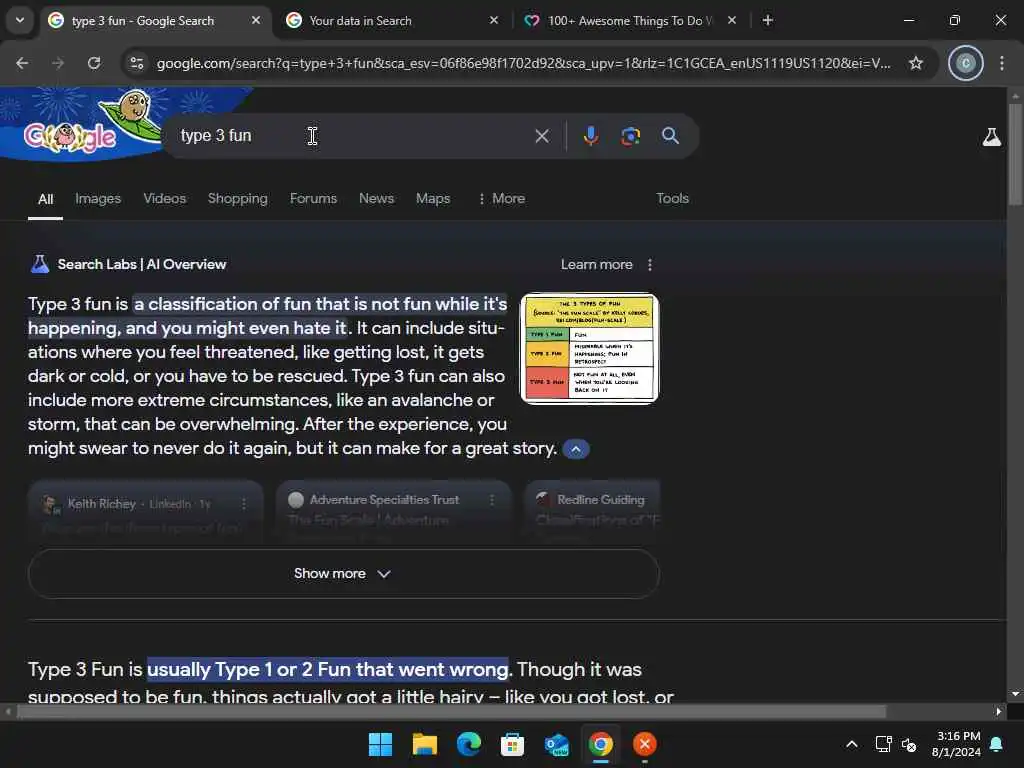
Task: Open Keith Richey card three-dot menu
Action: (x=244, y=504)
